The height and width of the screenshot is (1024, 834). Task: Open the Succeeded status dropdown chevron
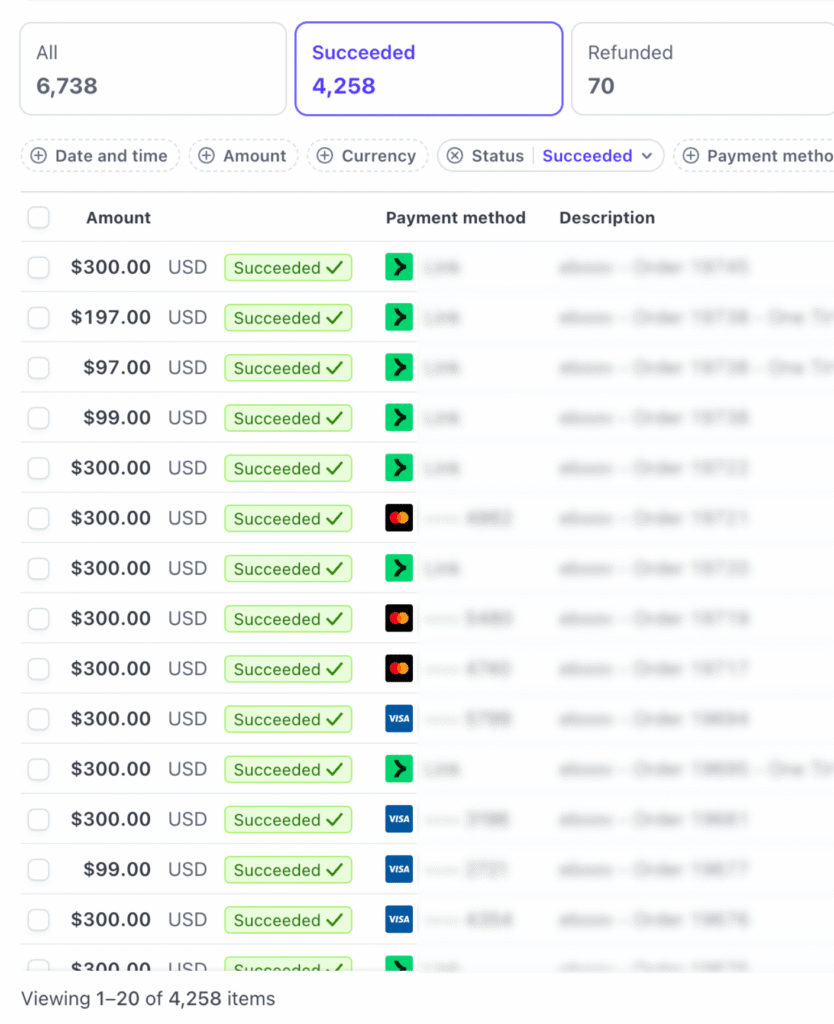[x=647, y=156]
